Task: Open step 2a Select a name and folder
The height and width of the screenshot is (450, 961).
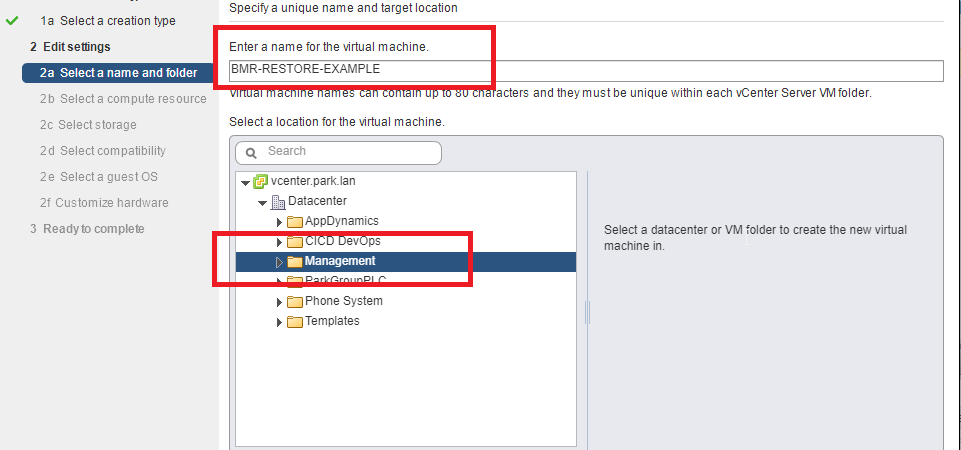Action: coord(118,72)
